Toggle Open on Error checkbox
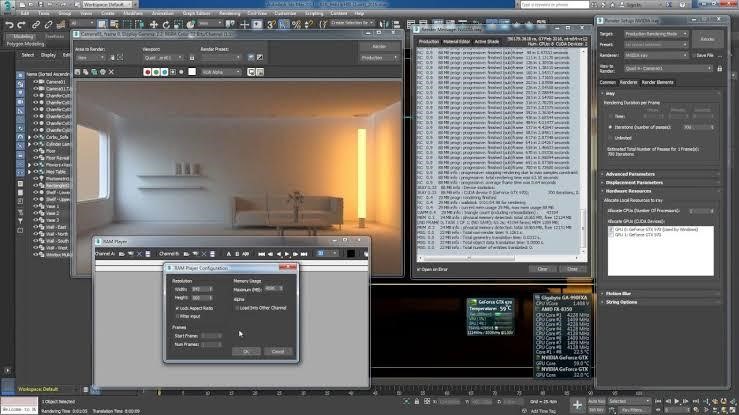 click(x=418, y=269)
